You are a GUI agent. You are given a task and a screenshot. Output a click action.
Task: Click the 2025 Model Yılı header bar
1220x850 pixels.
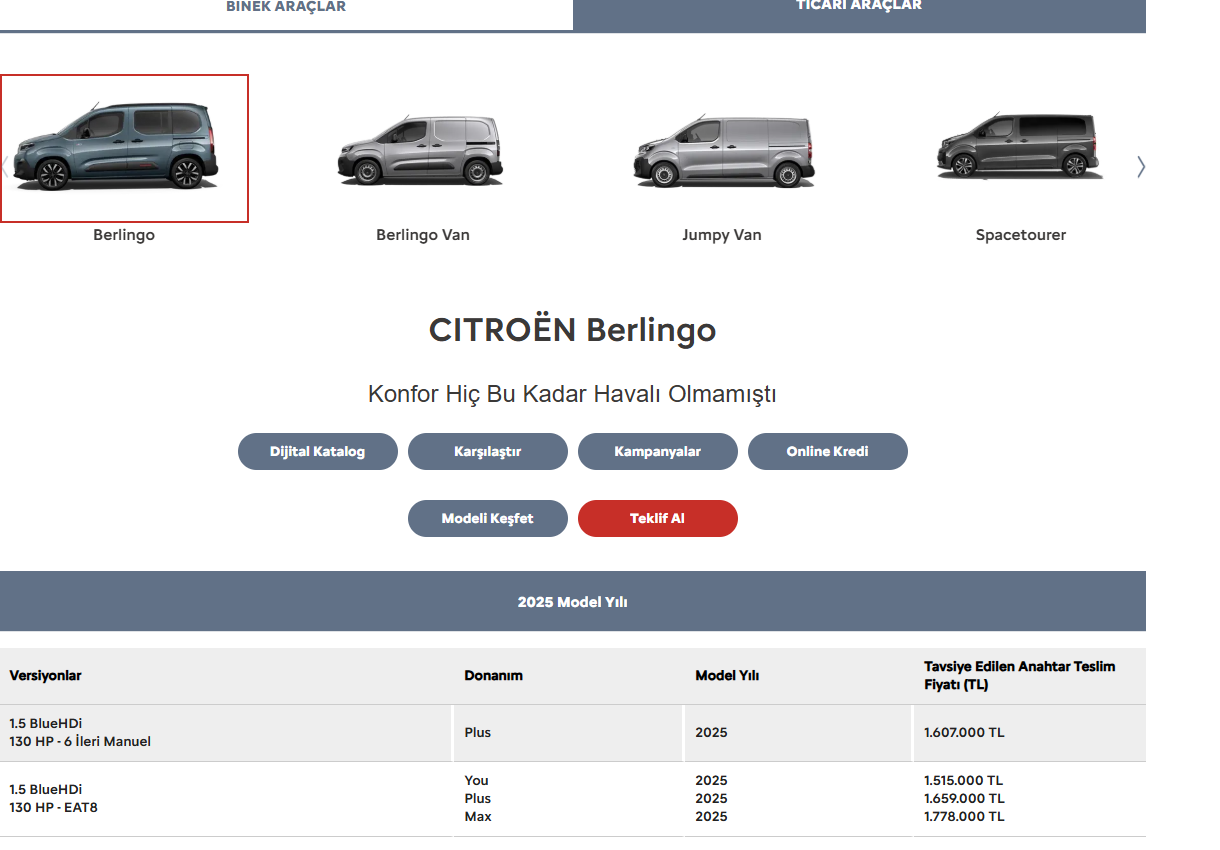tap(573, 601)
